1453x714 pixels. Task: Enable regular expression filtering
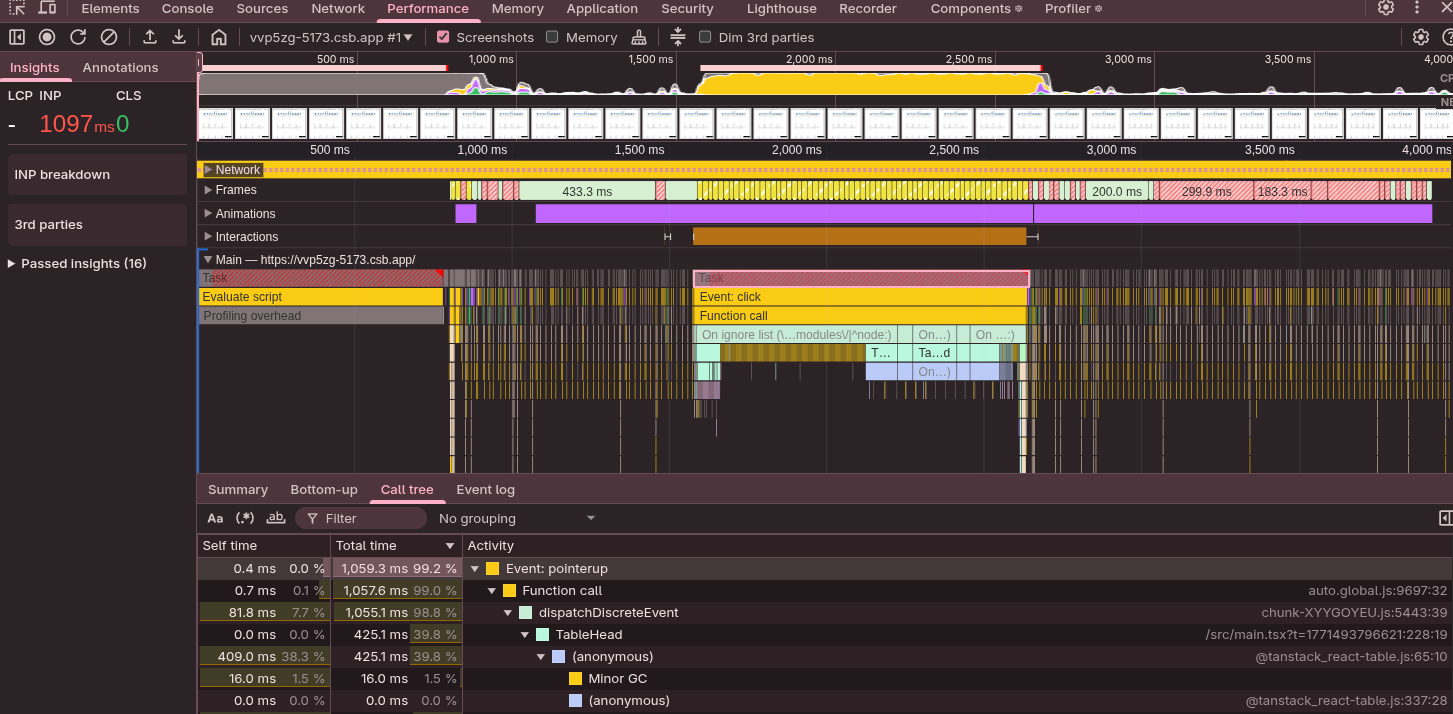[x=244, y=518]
